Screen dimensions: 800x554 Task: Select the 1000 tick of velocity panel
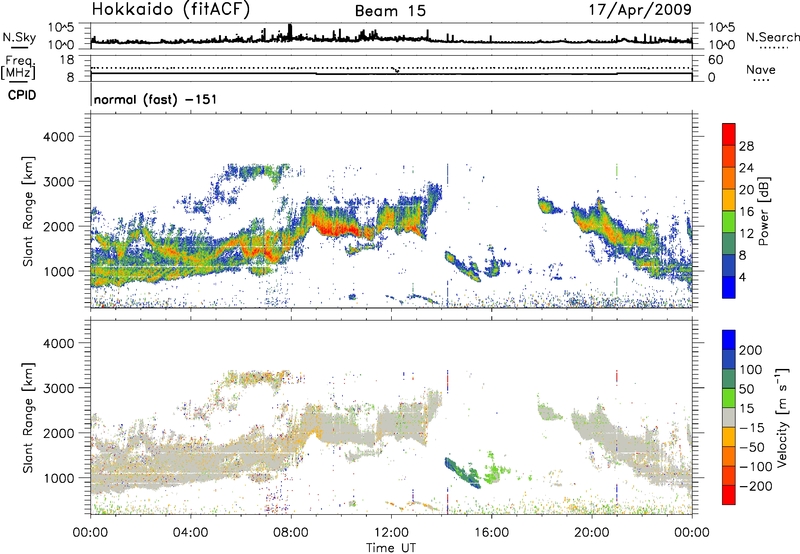pos(58,478)
